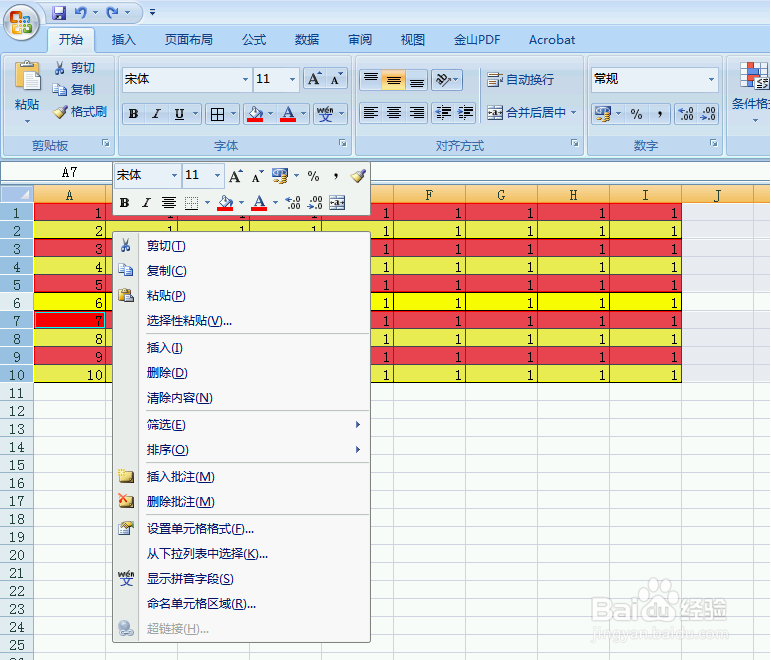Choose 选择性粘贴(V) in context menu
The height and width of the screenshot is (660, 771).
(x=241, y=321)
